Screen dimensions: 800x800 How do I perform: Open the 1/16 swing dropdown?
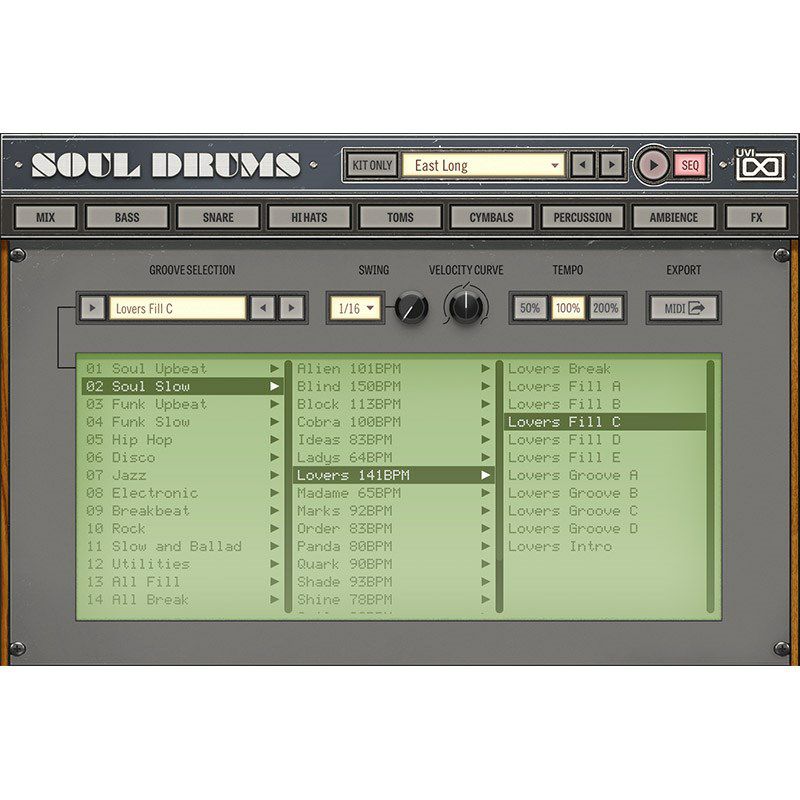tap(356, 308)
